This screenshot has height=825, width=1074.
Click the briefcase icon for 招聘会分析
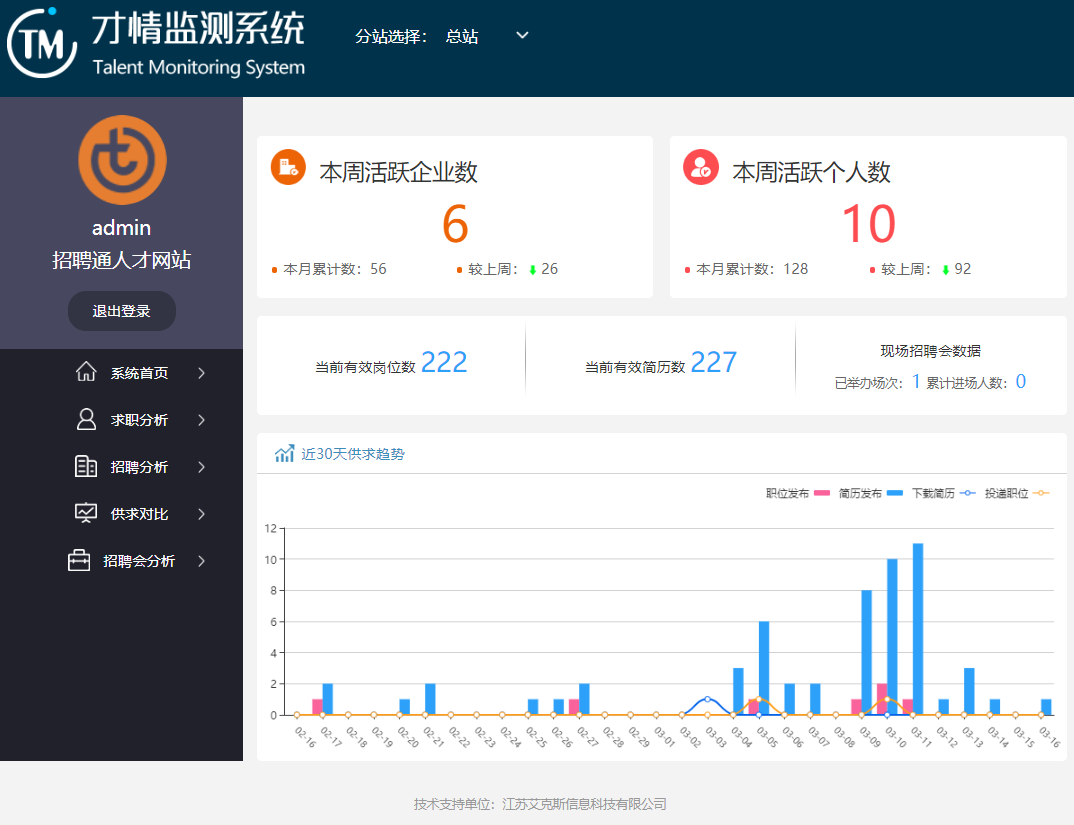pos(79,561)
